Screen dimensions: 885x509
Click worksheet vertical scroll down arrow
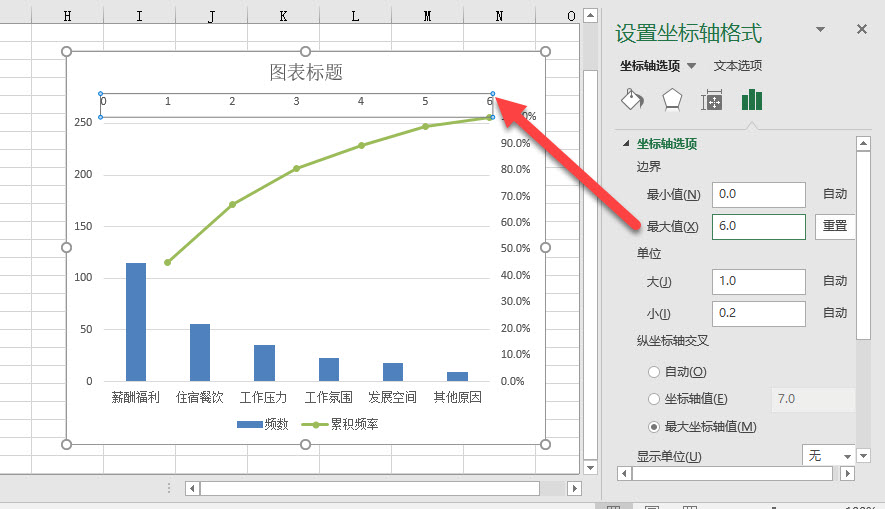pyautogui.click(x=590, y=467)
